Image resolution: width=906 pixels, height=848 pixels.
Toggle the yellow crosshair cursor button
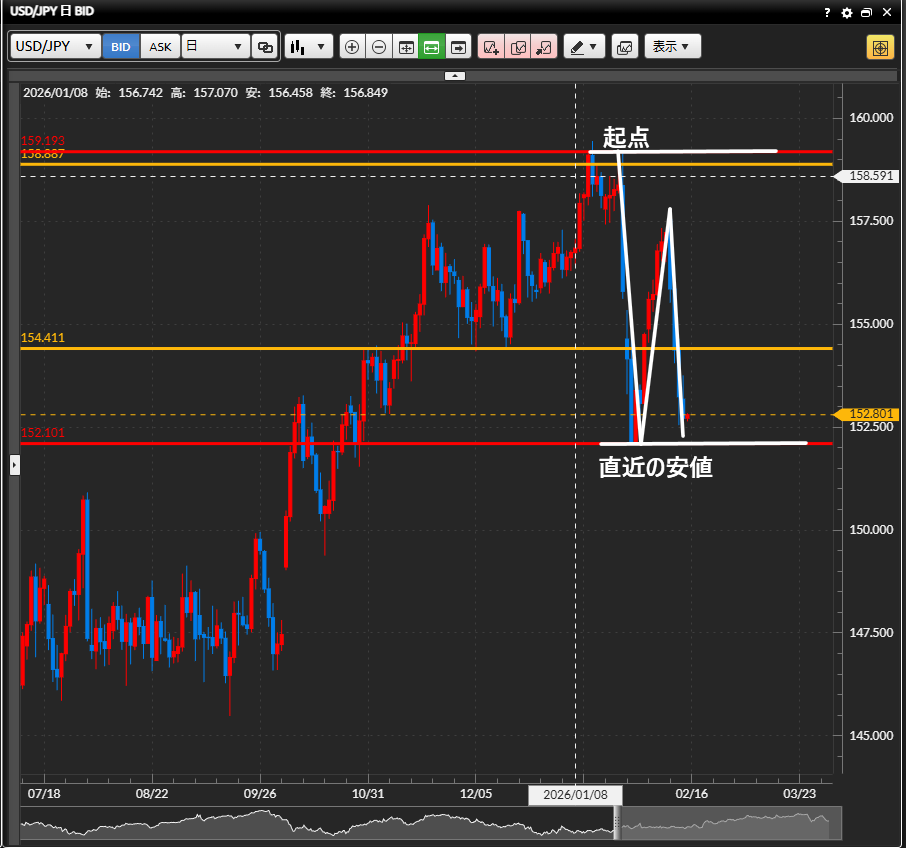coord(880,47)
